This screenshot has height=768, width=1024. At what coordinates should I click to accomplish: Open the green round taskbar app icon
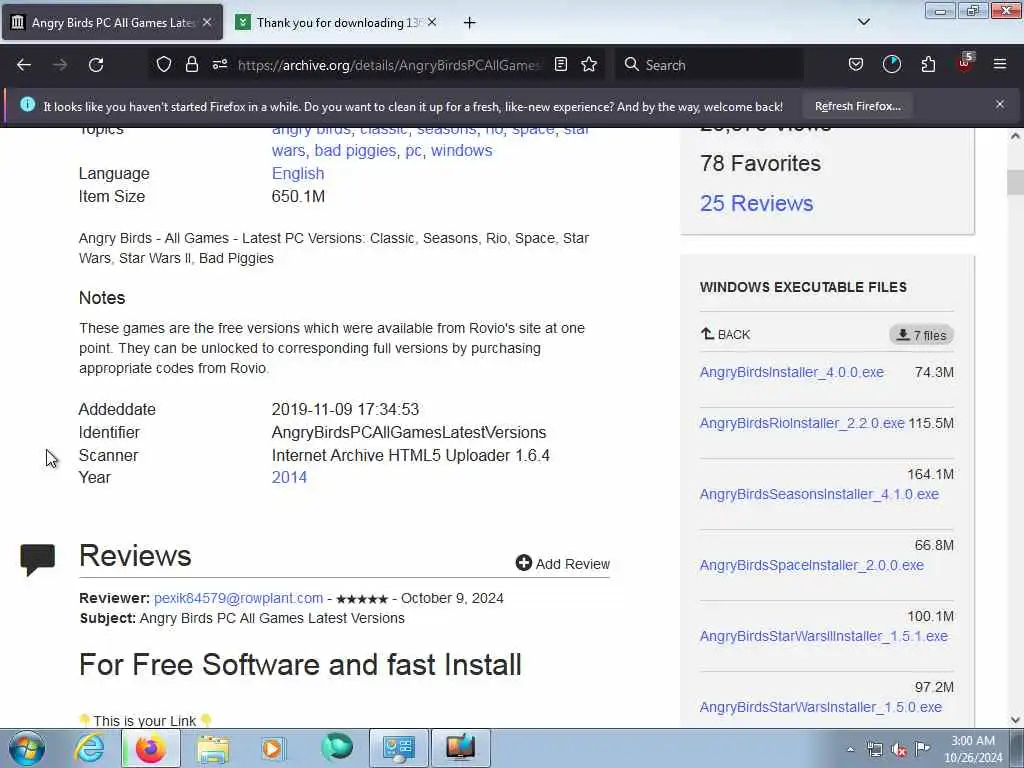pyautogui.click(x=337, y=748)
